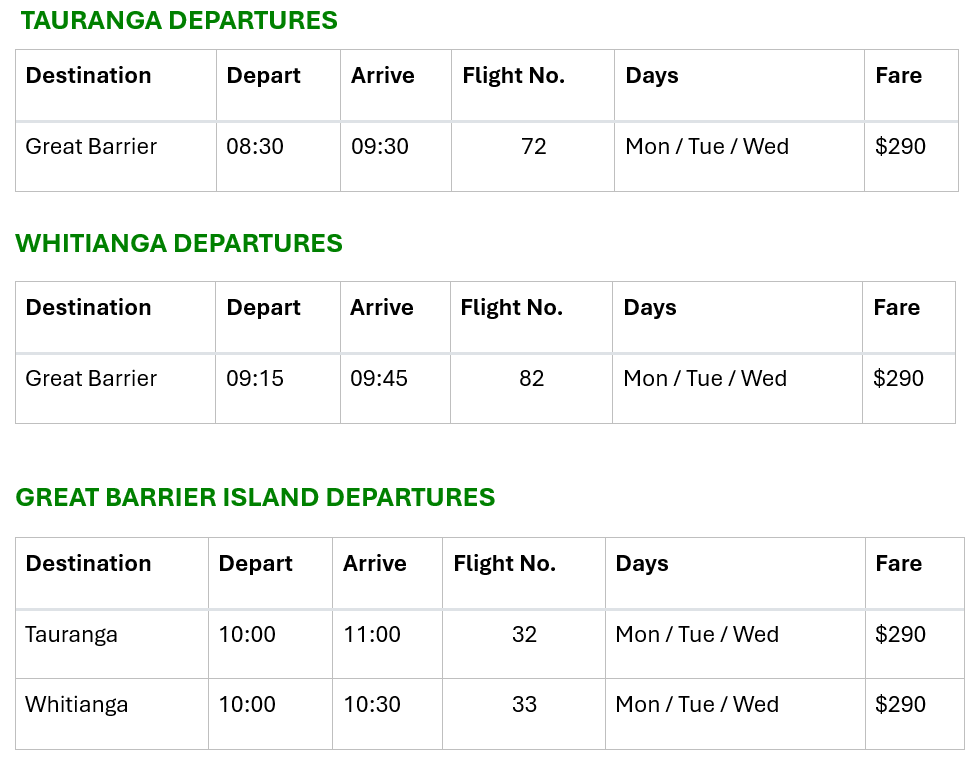Select flight number 82 cell
The height and width of the screenshot is (757, 977).
point(531,379)
